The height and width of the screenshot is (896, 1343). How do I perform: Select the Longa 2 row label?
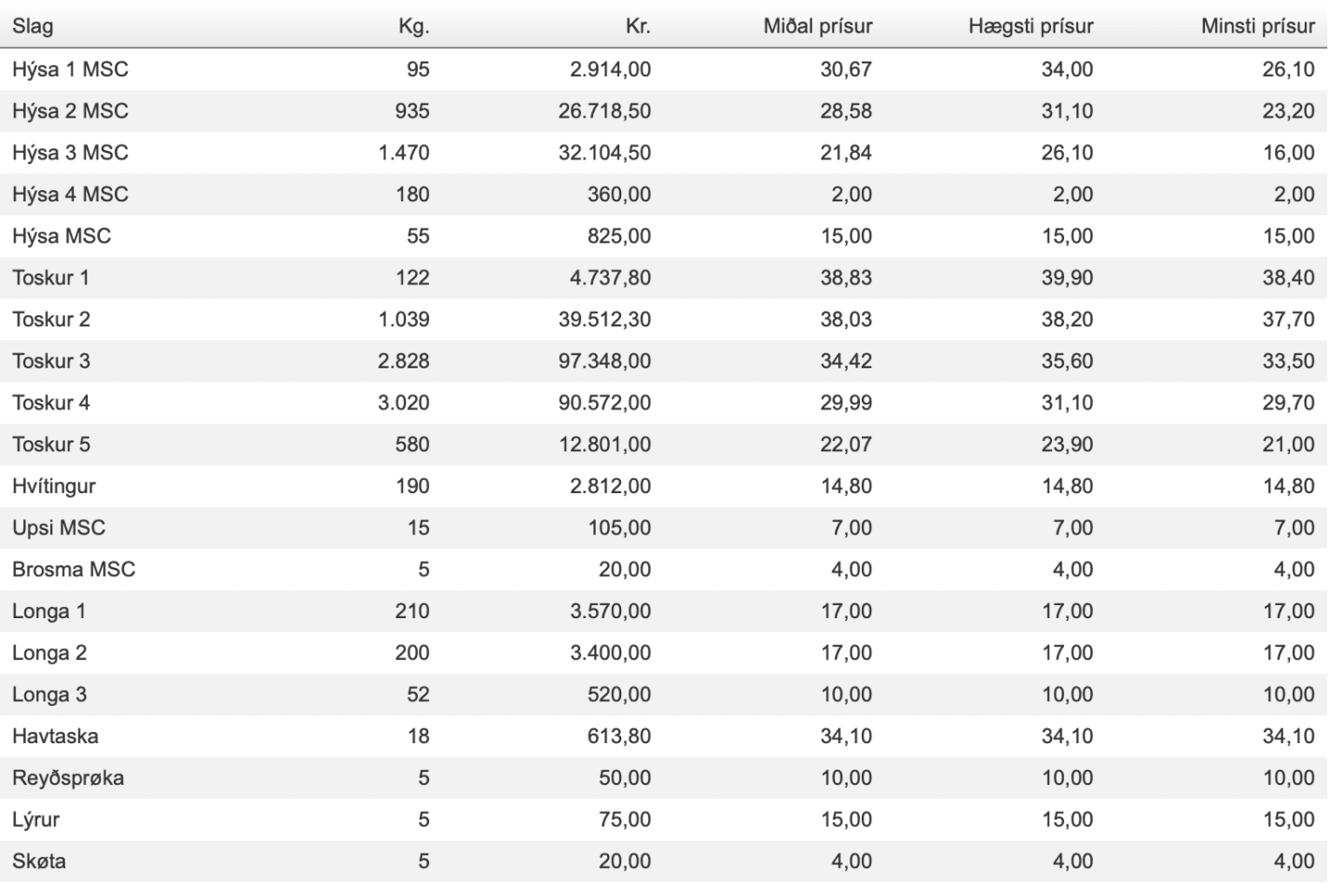pyautogui.click(x=49, y=654)
